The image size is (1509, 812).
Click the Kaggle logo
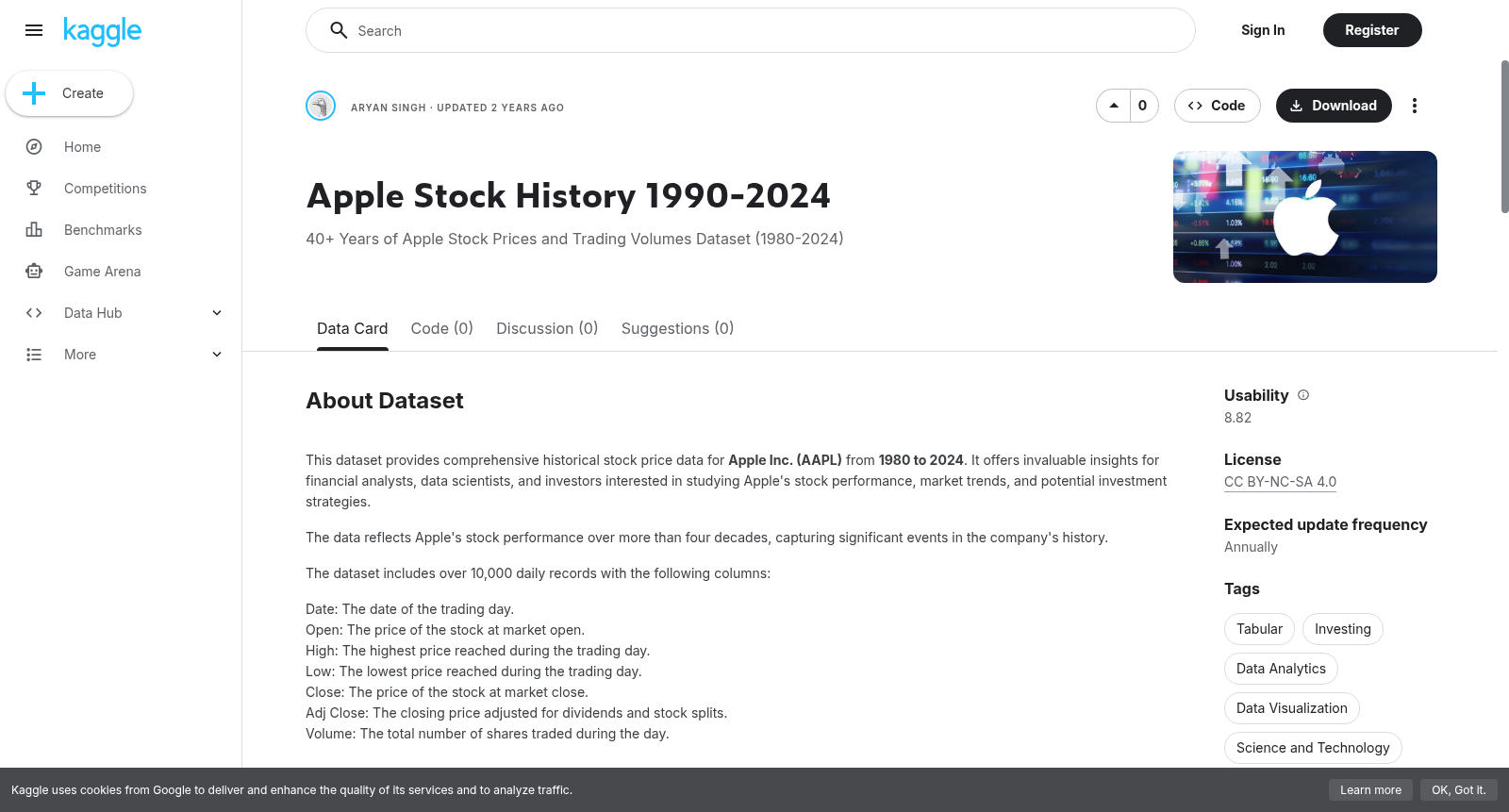click(x=102, y=31)
